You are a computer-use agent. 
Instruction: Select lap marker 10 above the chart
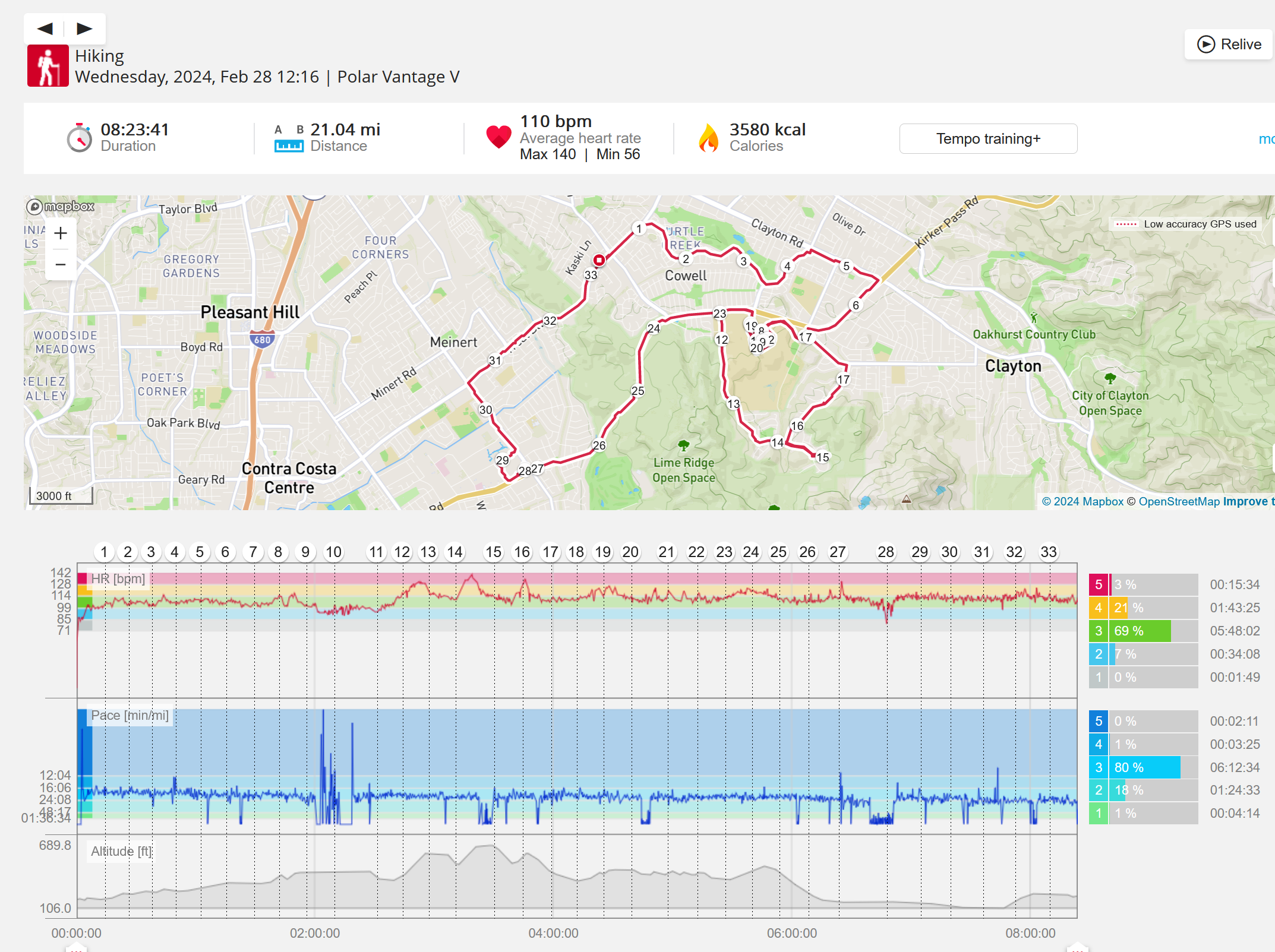333,552
